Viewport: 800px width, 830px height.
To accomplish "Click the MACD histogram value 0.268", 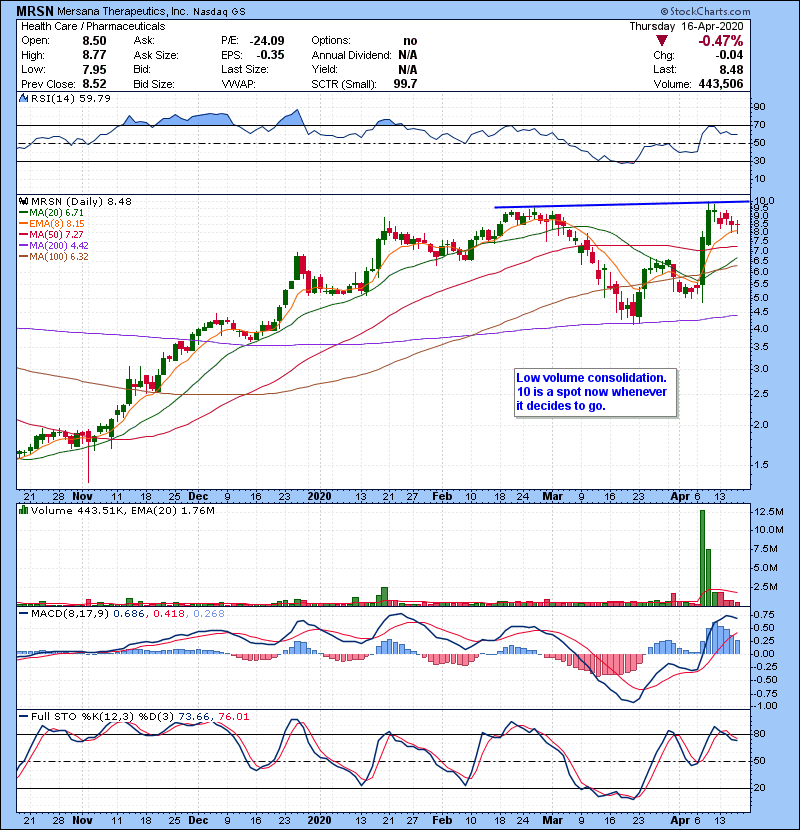I will 209,614.
